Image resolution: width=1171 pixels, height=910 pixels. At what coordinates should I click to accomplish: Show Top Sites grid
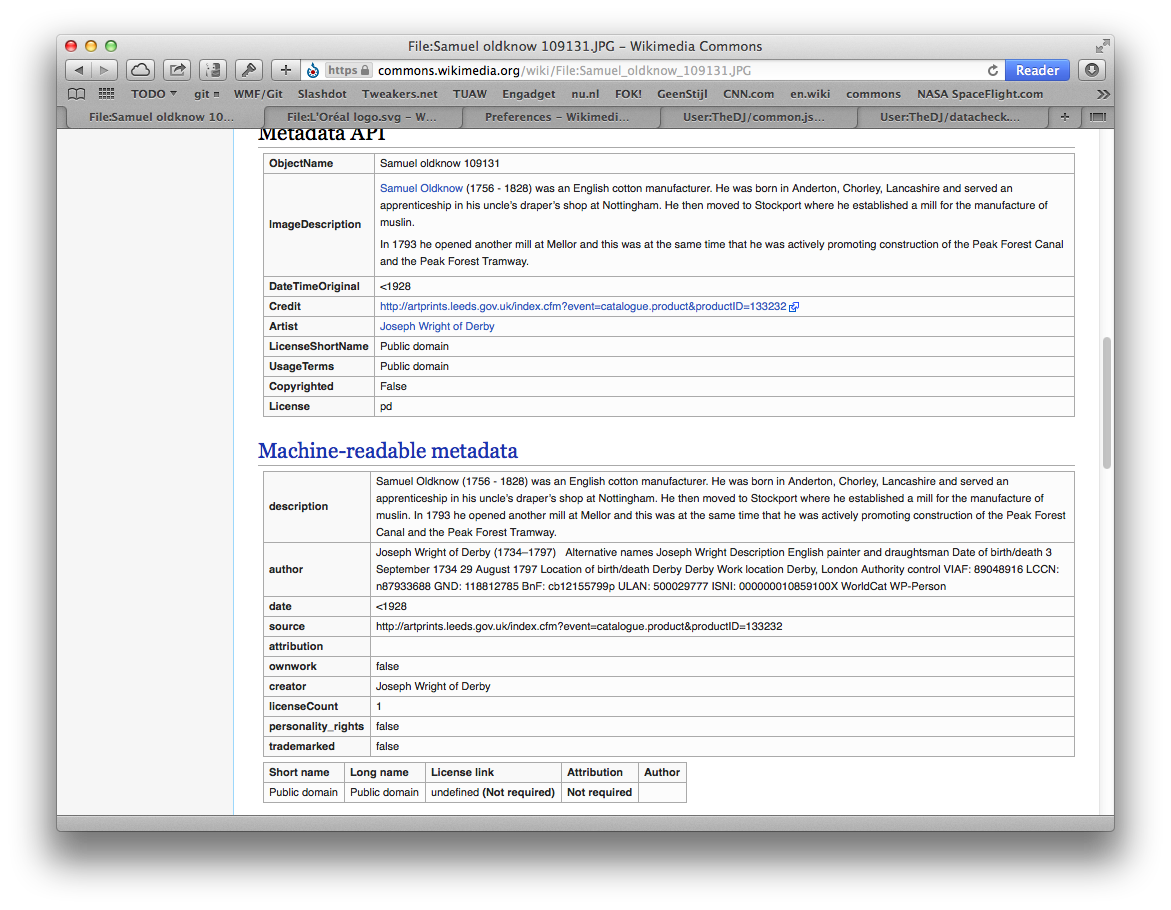pos(107,94)
